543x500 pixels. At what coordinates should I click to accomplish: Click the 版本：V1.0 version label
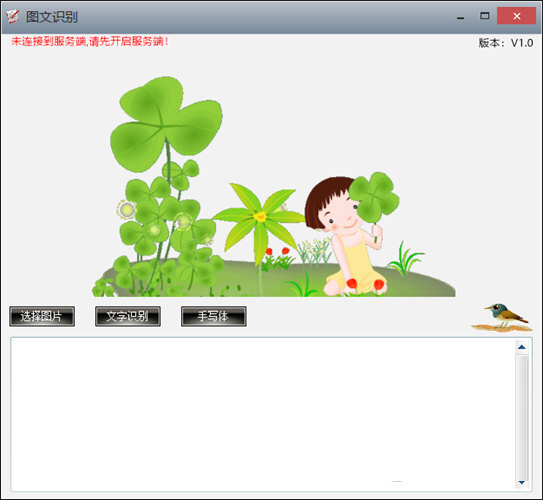click(x=506, y=43)
